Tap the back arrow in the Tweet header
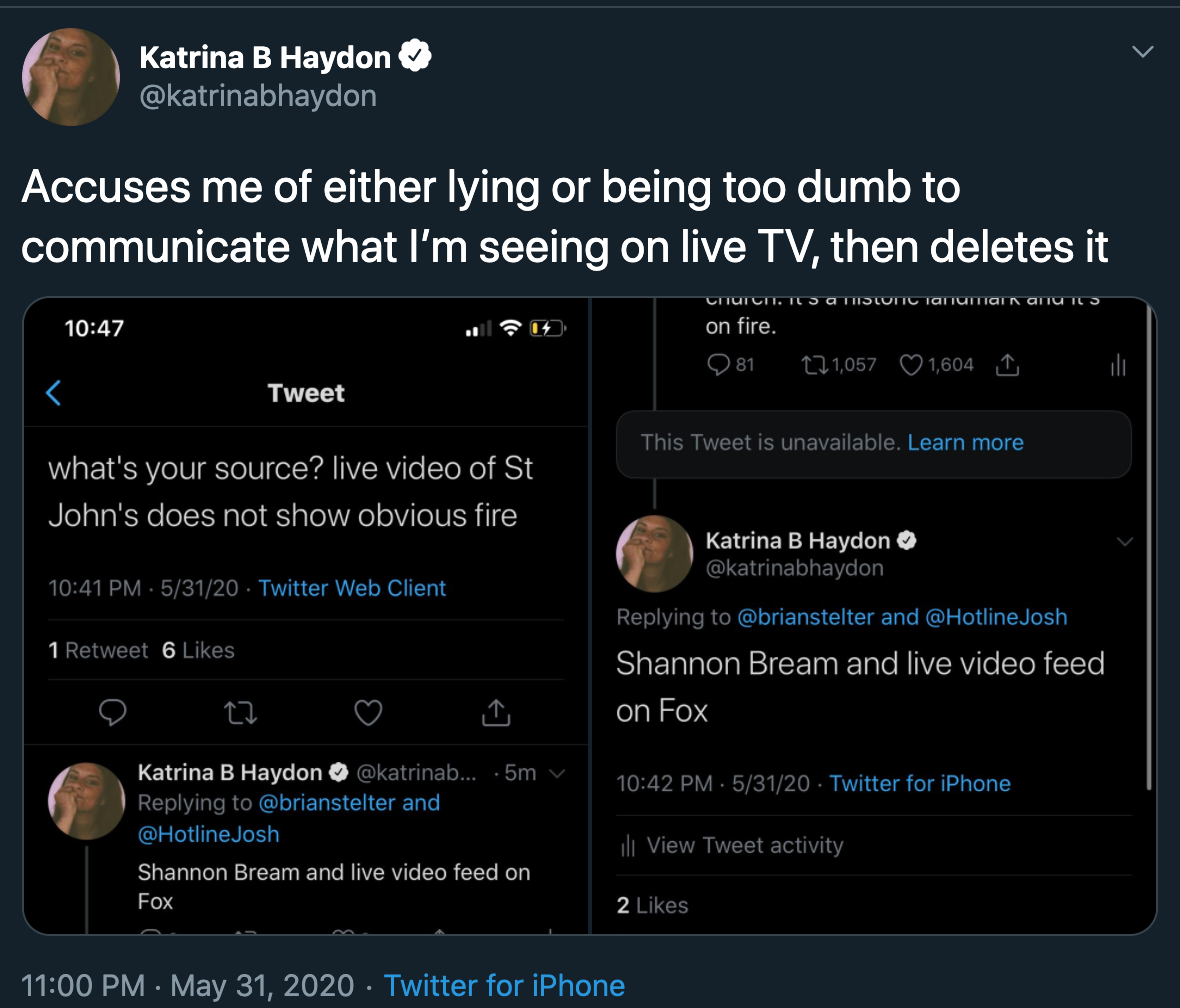 click(x=53, y=392)
